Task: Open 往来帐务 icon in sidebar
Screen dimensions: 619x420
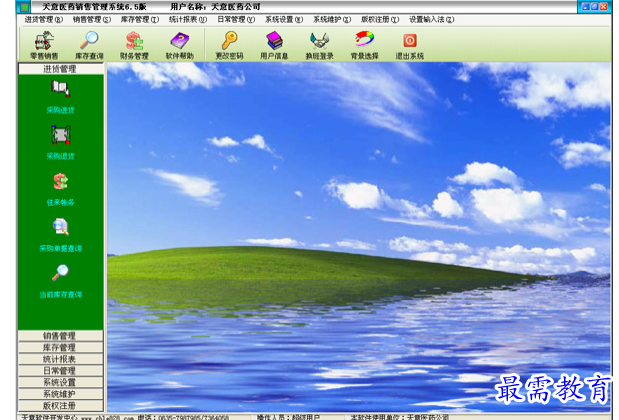Action: pyautogui.click(x=60, y=181)
